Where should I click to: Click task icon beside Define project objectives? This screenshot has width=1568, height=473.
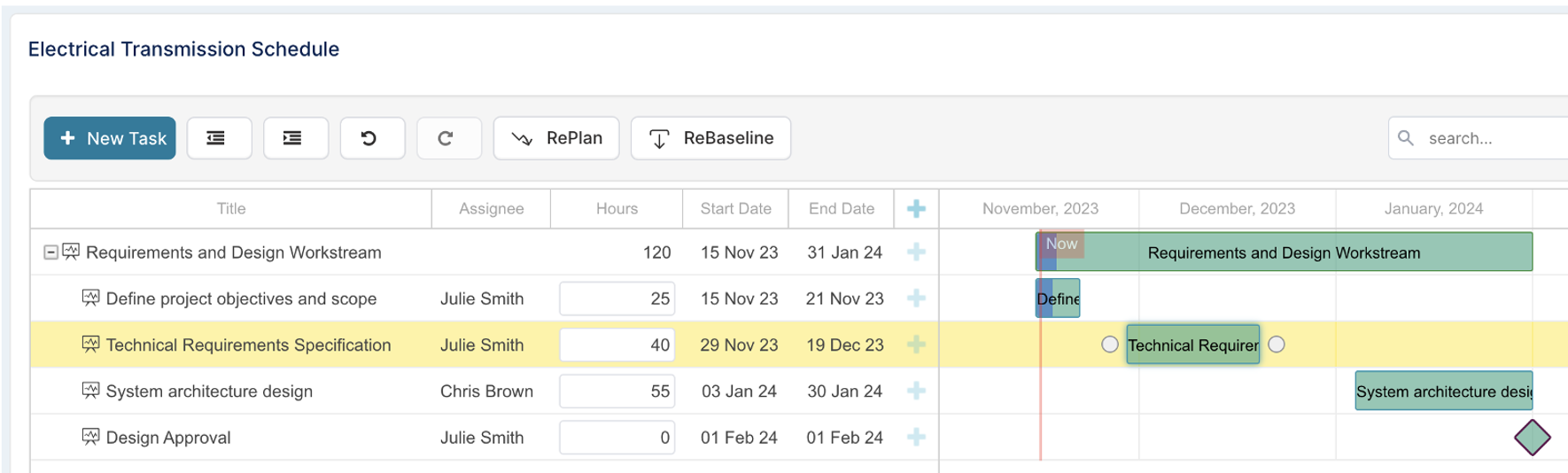point(90,298)
